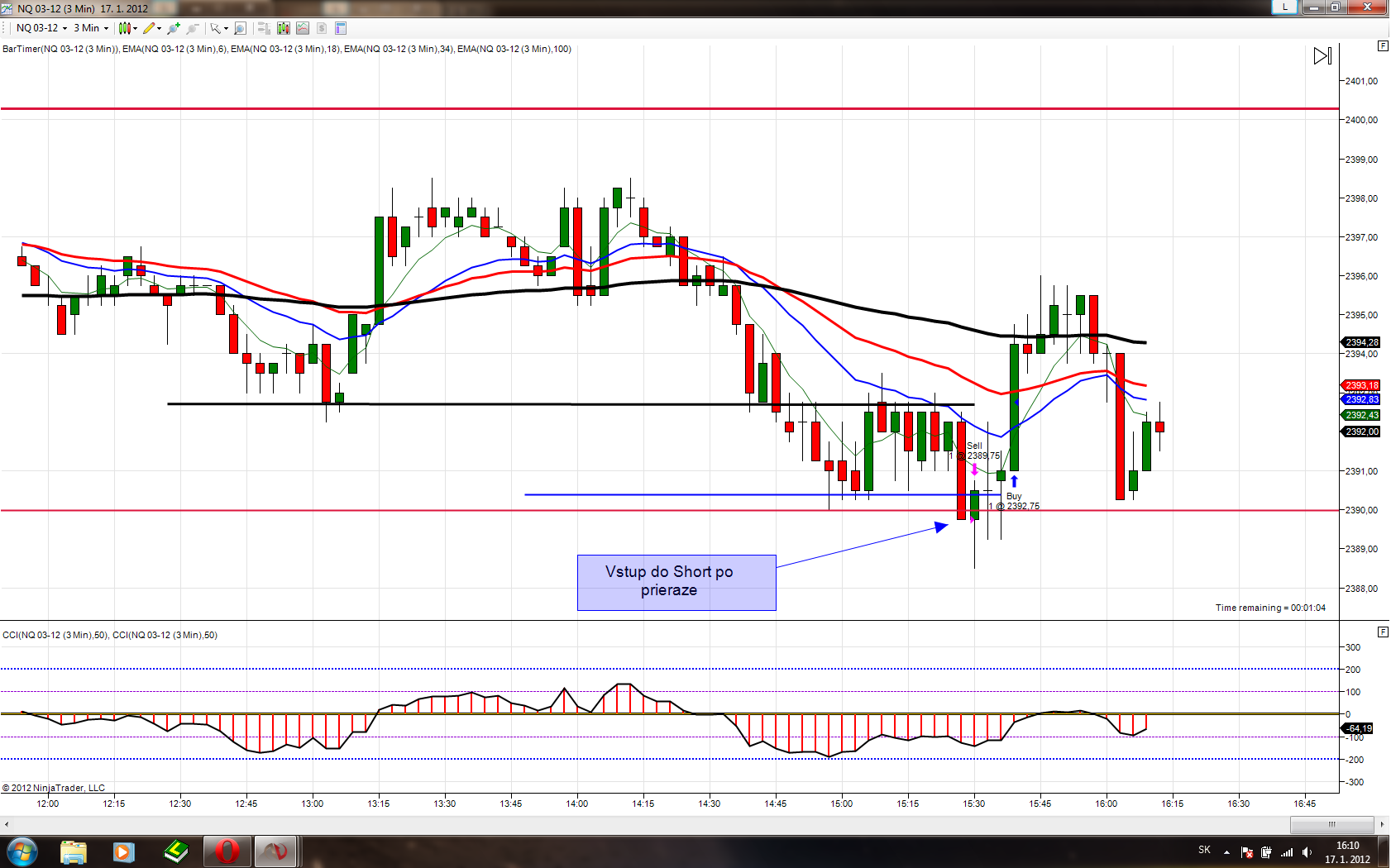
Task: Click the horizontal scrollbar thumb
Action: coord(1332,824)
